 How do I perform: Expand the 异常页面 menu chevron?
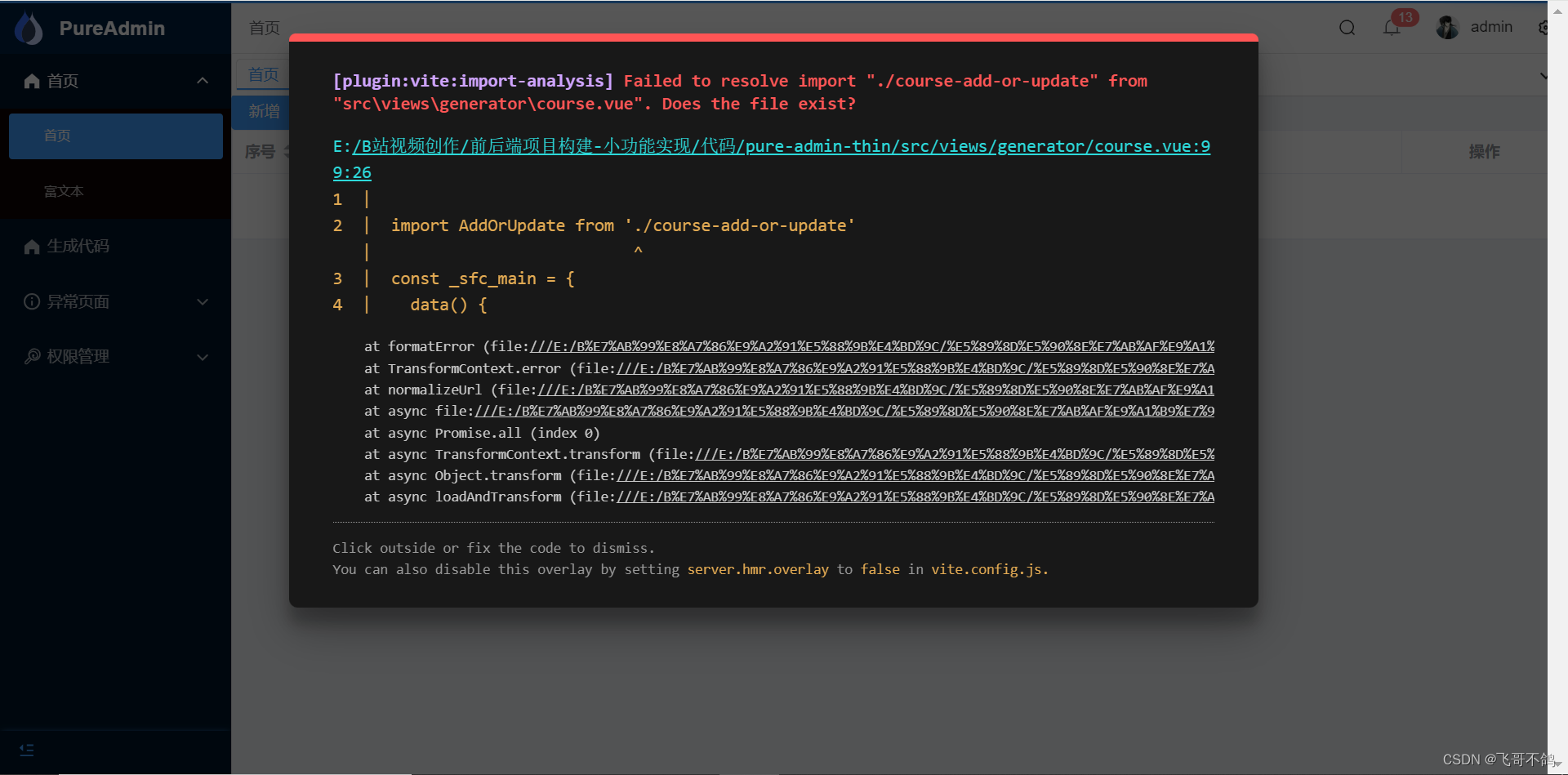click(x=203, y=302)
